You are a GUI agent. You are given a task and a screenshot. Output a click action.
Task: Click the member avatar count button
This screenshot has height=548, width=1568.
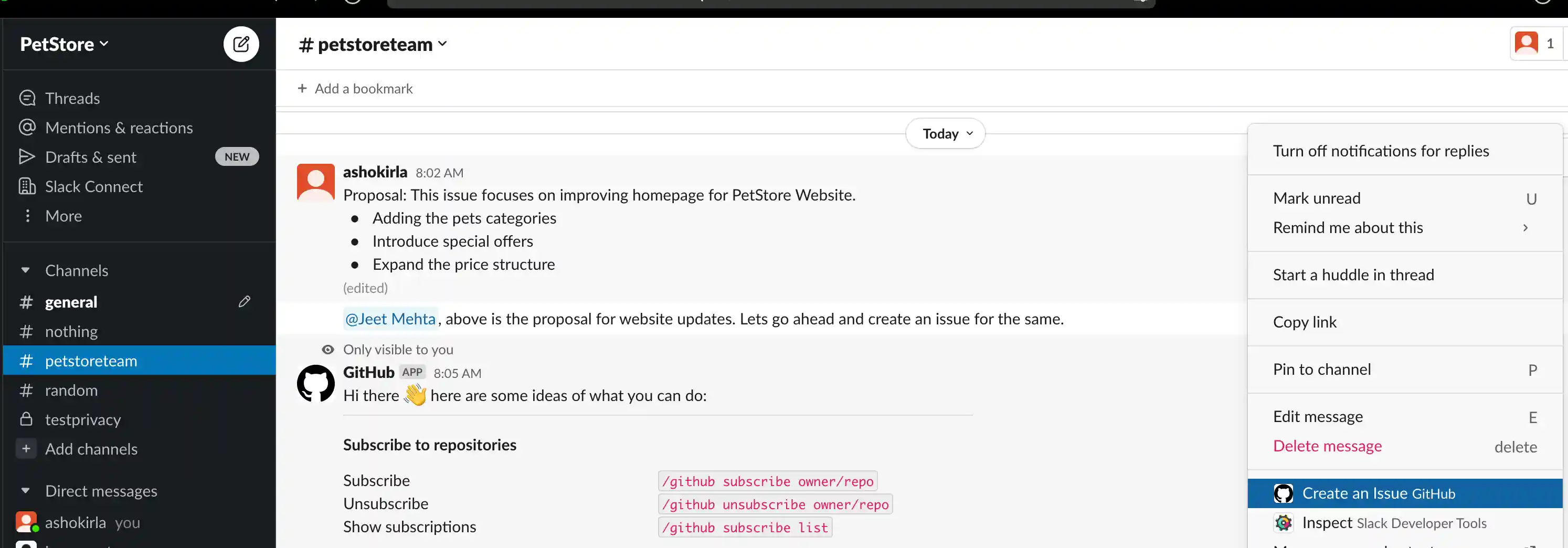coord(1534,44)
